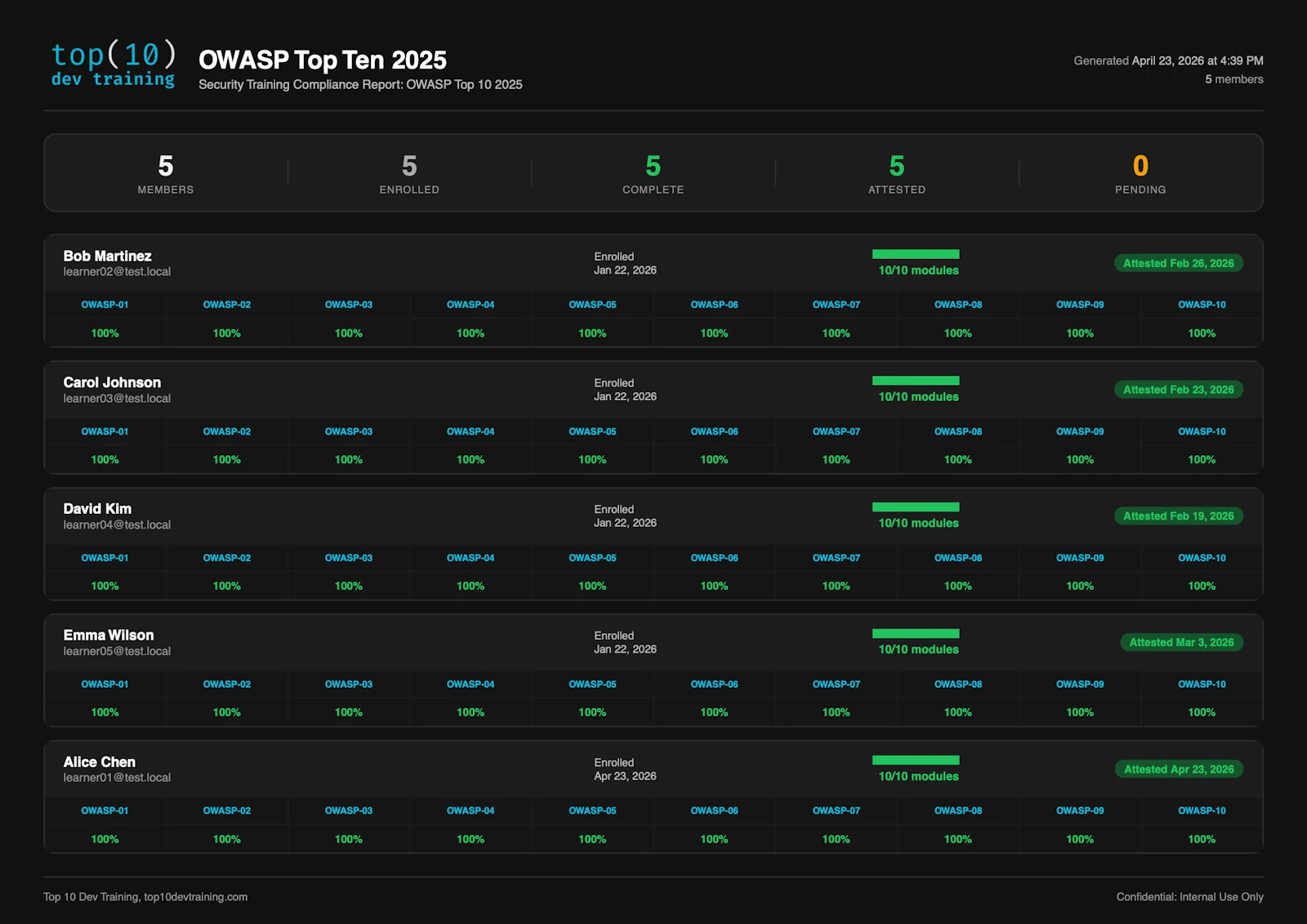Click the Attested Mar 3, 2026 badge
The height and width of the screenshot is (924, 1307).
tap(1182, 643)
